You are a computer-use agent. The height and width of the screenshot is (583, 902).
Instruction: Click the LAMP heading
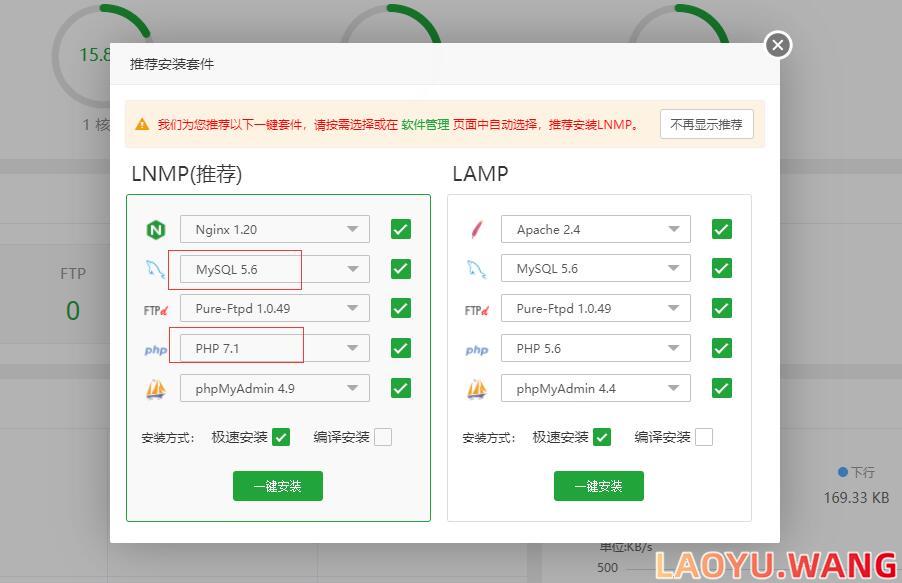[480, 173]
